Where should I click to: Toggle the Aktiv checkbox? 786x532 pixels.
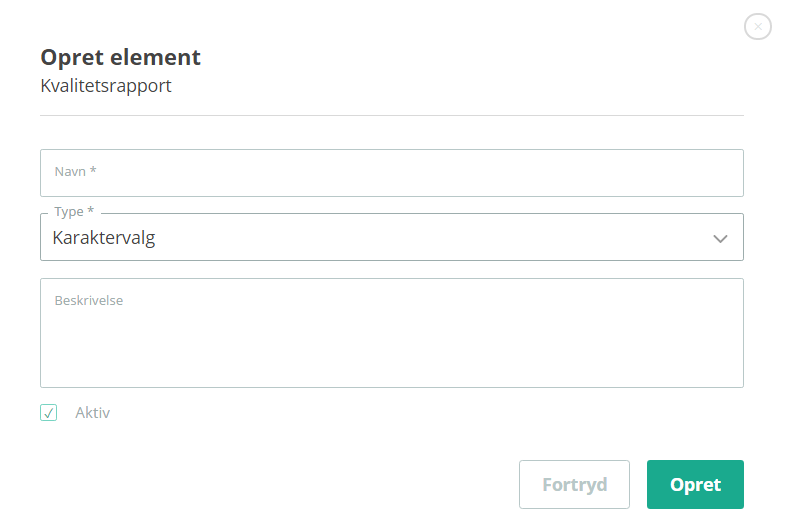click(x=49, y=413)
